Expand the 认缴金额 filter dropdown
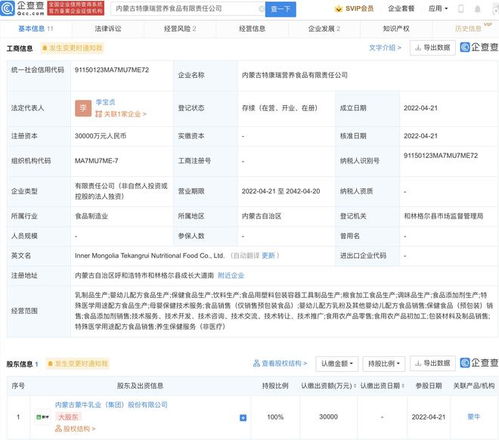This screenshot has height=440, width=499. pos(337,363)
